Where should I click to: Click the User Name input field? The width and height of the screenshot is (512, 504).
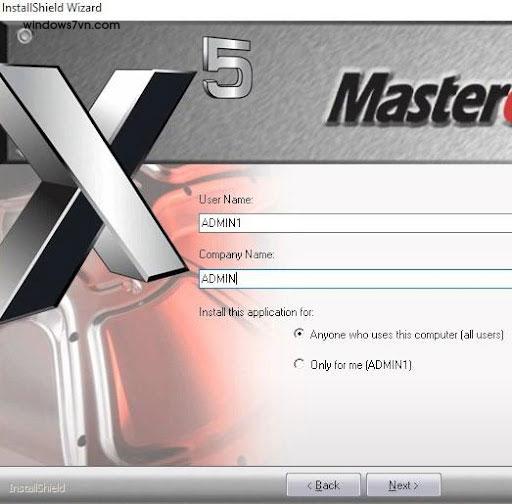pyautogui.click(x=355, y=223)
